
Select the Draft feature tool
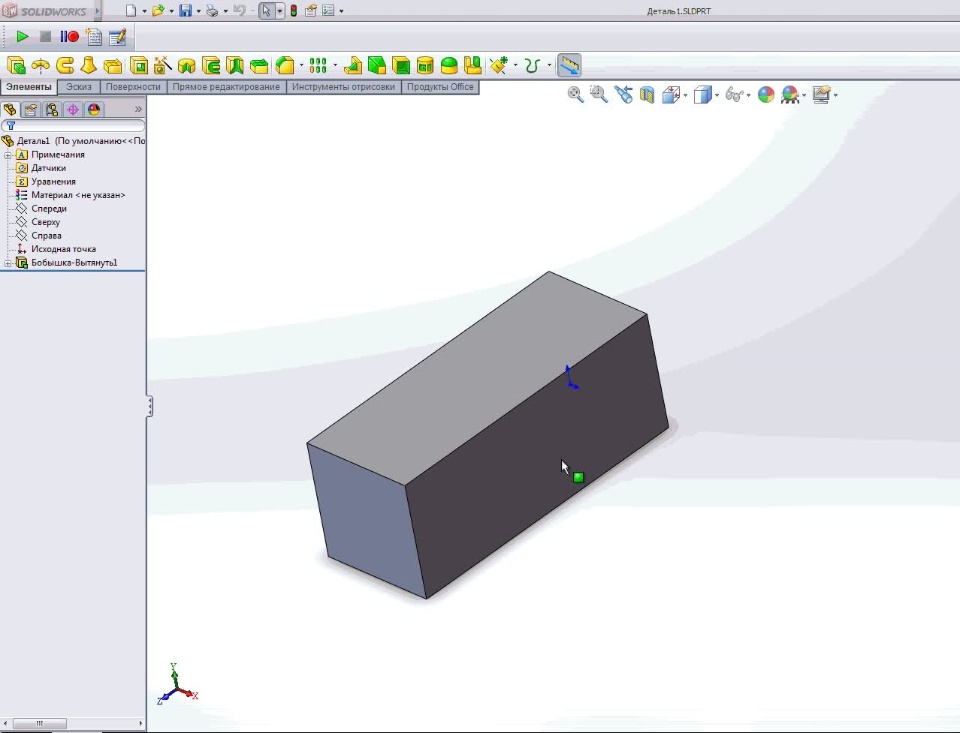pos(377,65)
